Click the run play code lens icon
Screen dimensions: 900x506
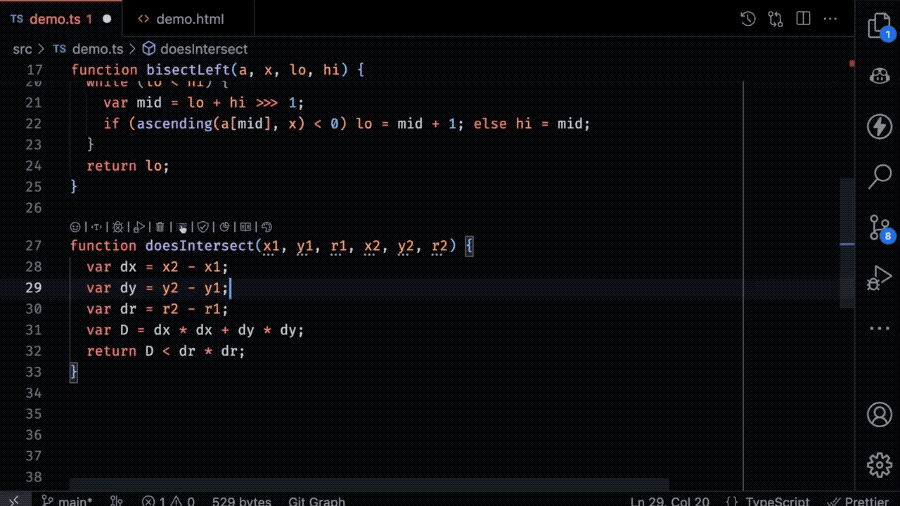pyautogui.click(x=139, y=227)
